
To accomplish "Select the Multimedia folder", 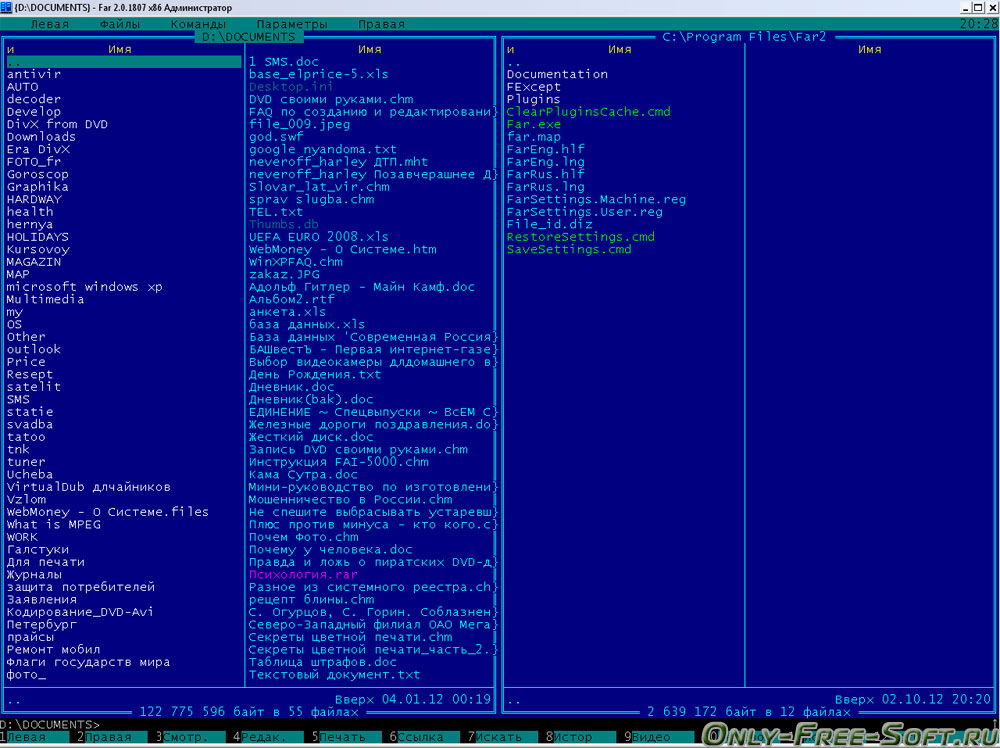I will [45, 299].
